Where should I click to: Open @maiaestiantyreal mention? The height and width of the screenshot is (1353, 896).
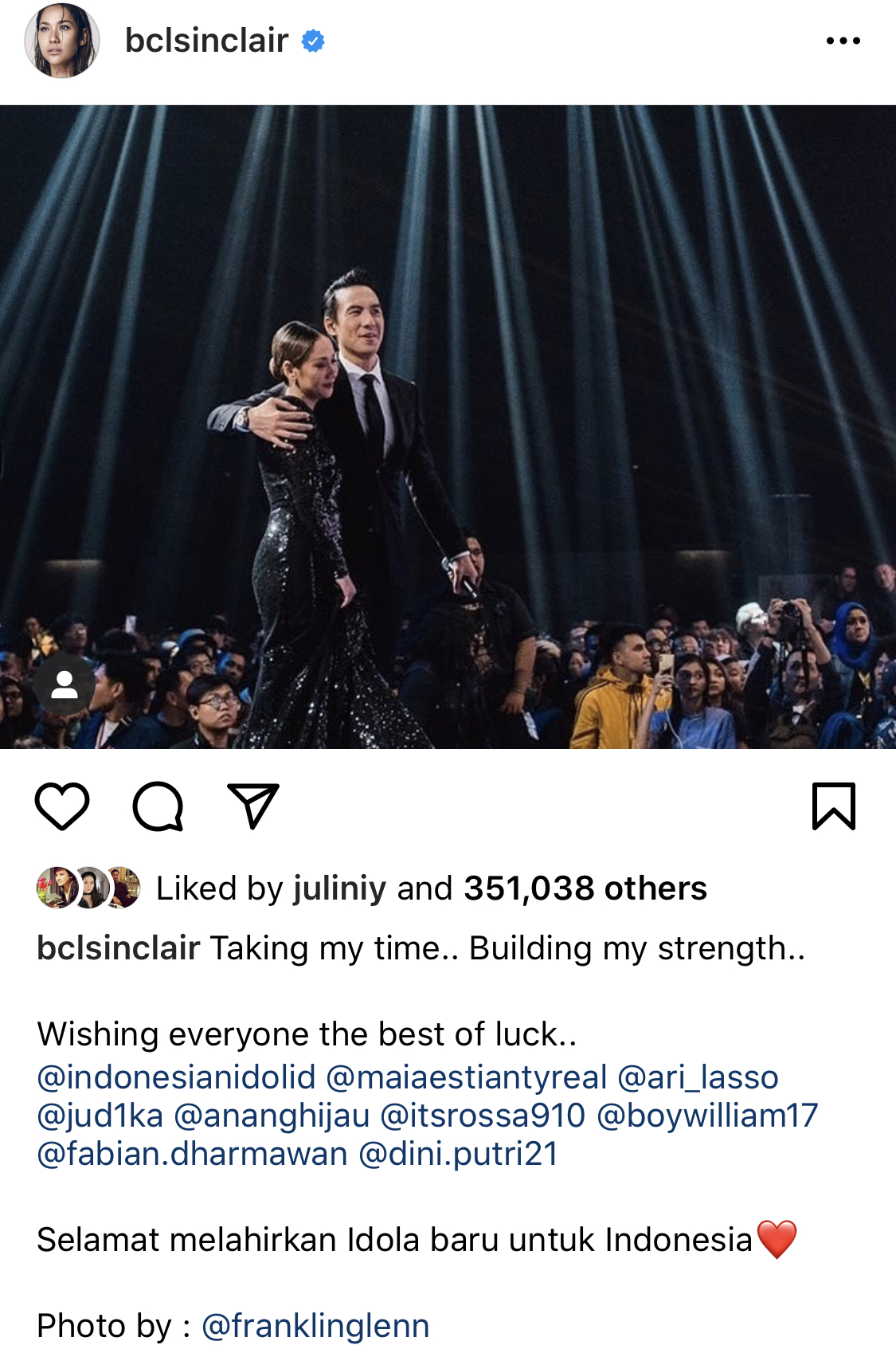tap(467, 1077)
